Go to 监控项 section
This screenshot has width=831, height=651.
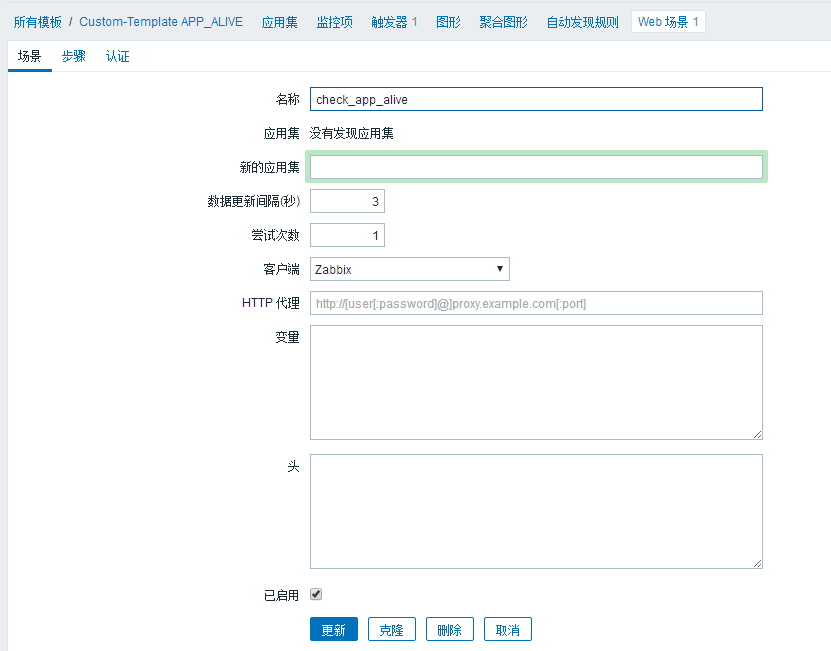[x=334, y=22]
